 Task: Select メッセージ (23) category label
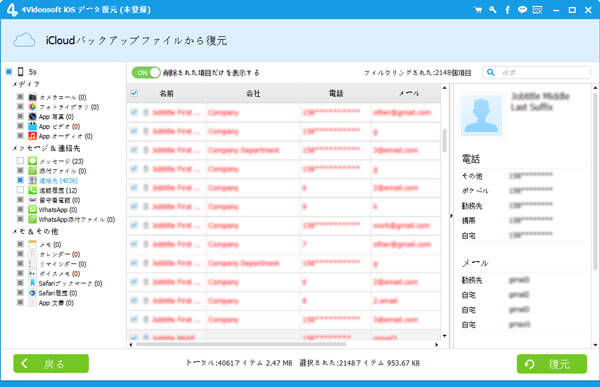[x=62, y=161]
